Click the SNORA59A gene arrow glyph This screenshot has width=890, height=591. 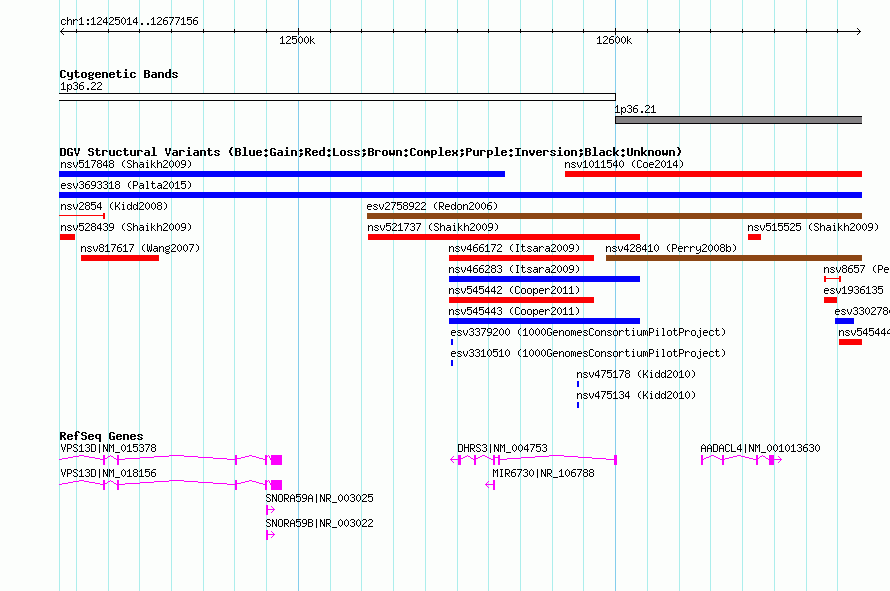[270, 510]
